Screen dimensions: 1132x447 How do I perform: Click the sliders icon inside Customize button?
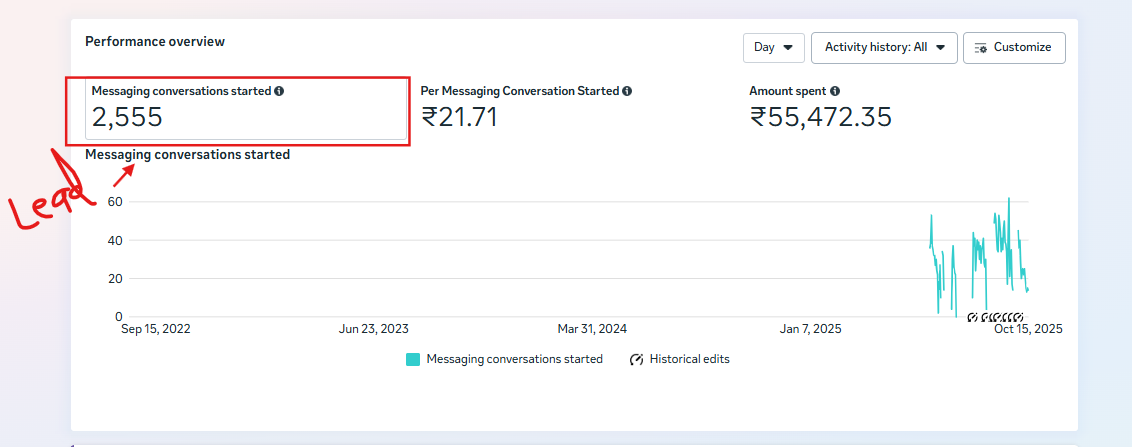980,48
